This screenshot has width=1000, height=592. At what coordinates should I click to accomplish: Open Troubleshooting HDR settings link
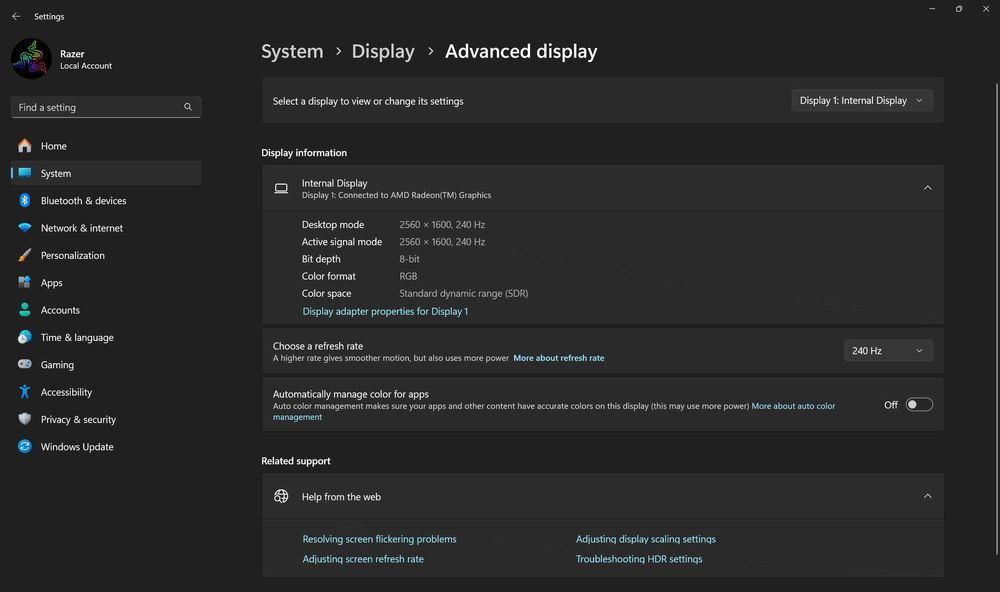tap(639, 559)
